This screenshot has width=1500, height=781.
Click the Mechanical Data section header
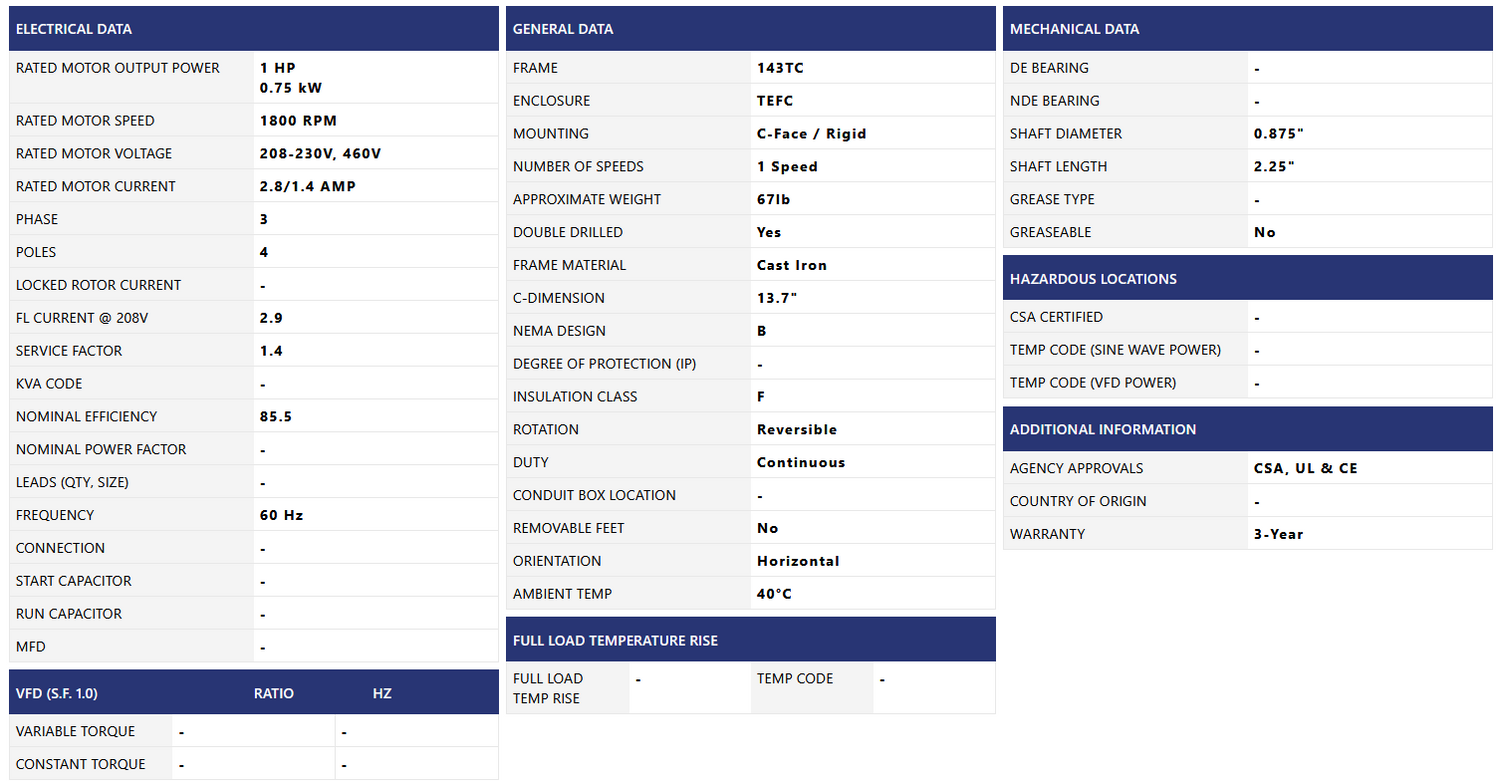(x=1074, y=29)
